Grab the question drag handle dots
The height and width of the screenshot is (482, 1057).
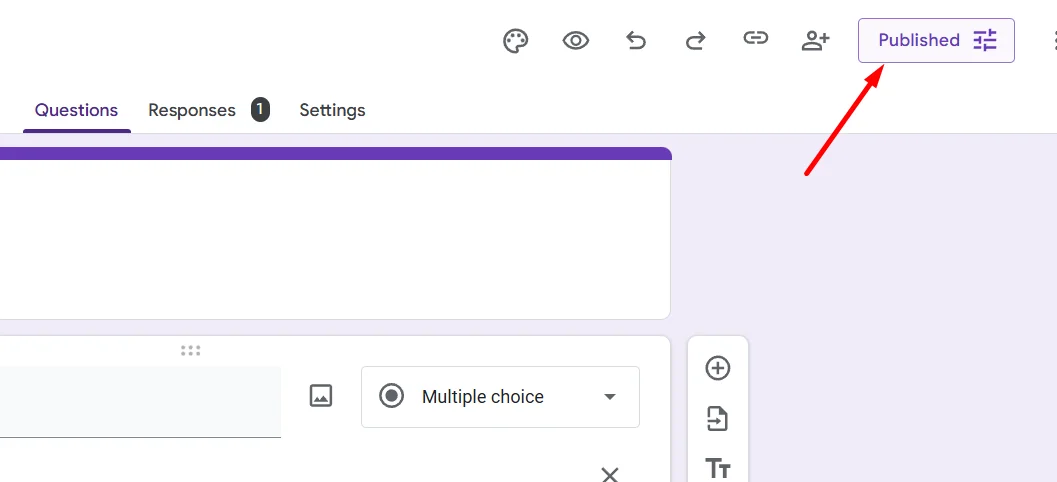coord(191,350)
